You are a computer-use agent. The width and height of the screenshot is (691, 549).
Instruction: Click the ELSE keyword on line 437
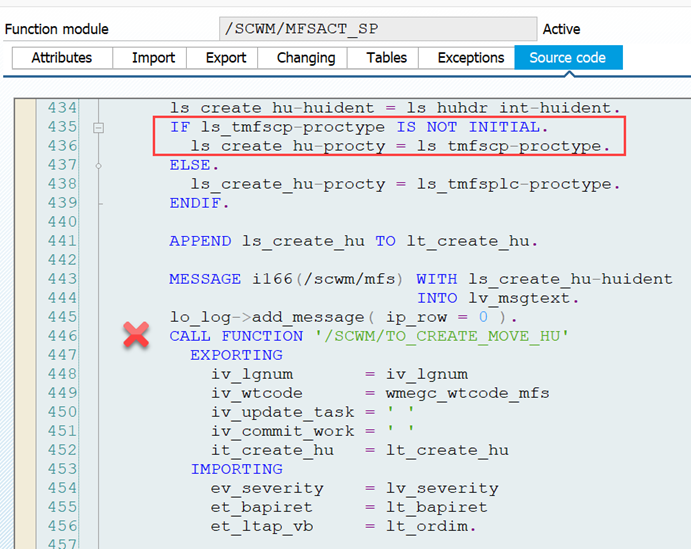pyautogui.click(x=189, y=165)
